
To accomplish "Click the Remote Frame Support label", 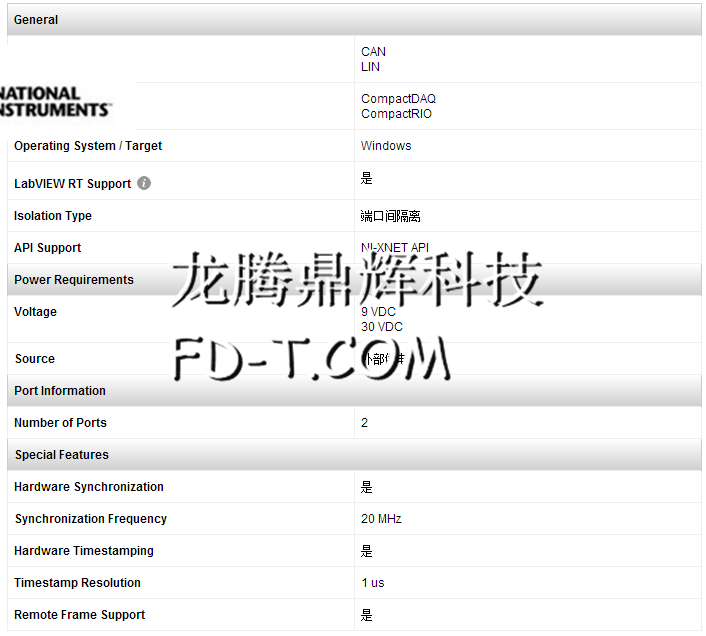I will [x=79, y=614].
